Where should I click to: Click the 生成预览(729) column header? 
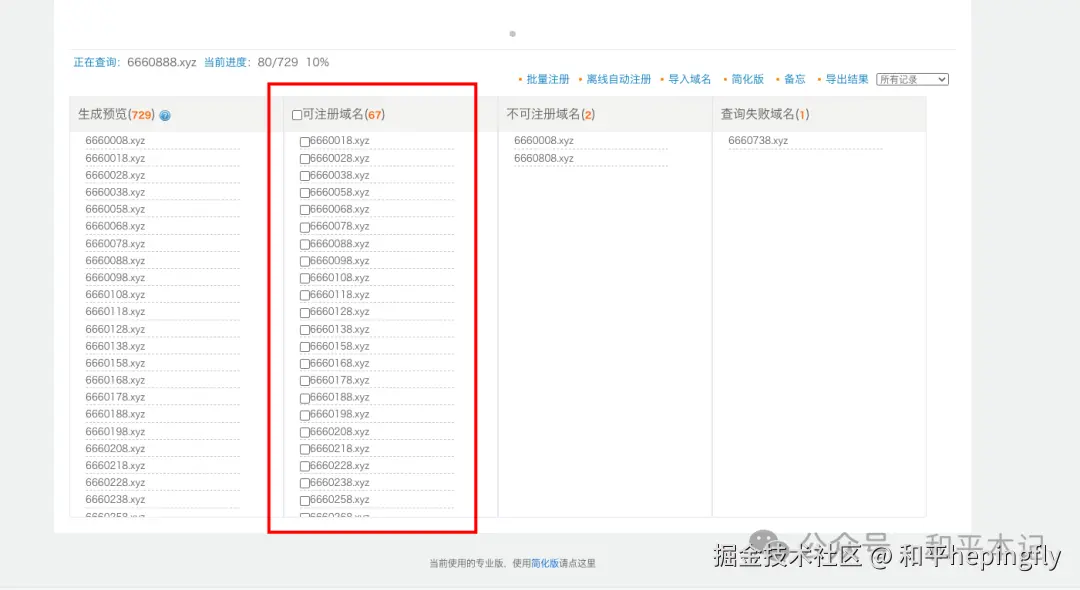pyautogui.click(x=116, y=115)
